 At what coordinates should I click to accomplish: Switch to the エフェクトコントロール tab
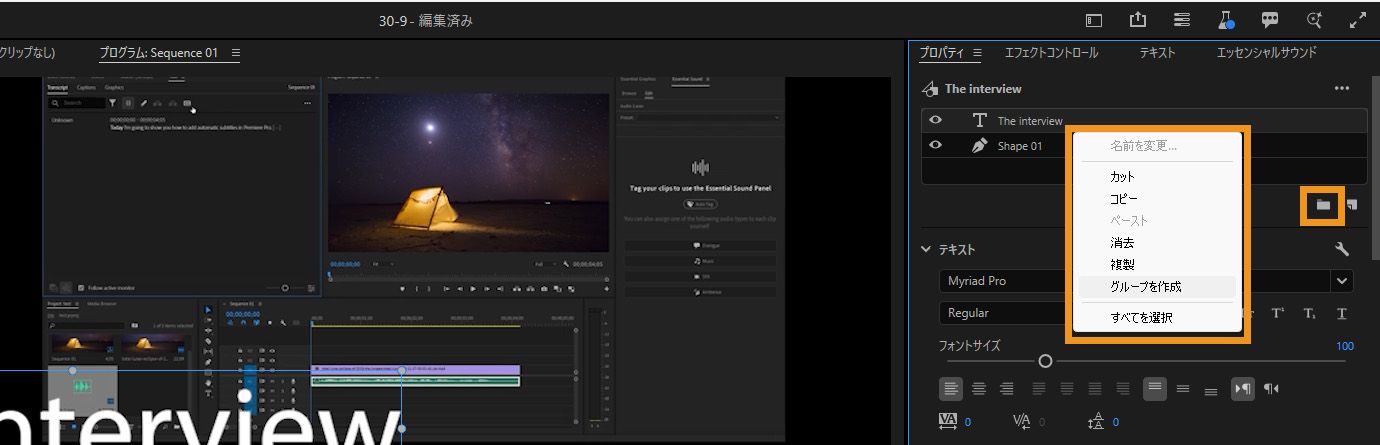[1051, 53]
